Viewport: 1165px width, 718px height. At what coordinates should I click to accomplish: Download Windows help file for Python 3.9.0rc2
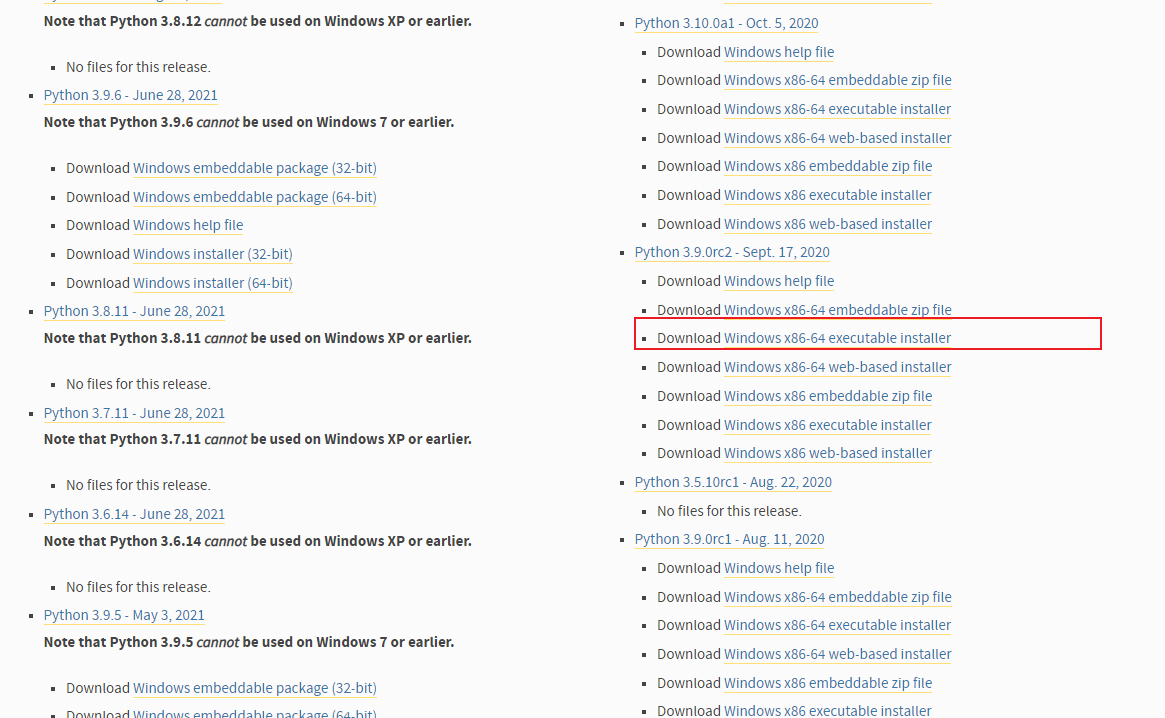pyautogui.click(x=779, y=282)
